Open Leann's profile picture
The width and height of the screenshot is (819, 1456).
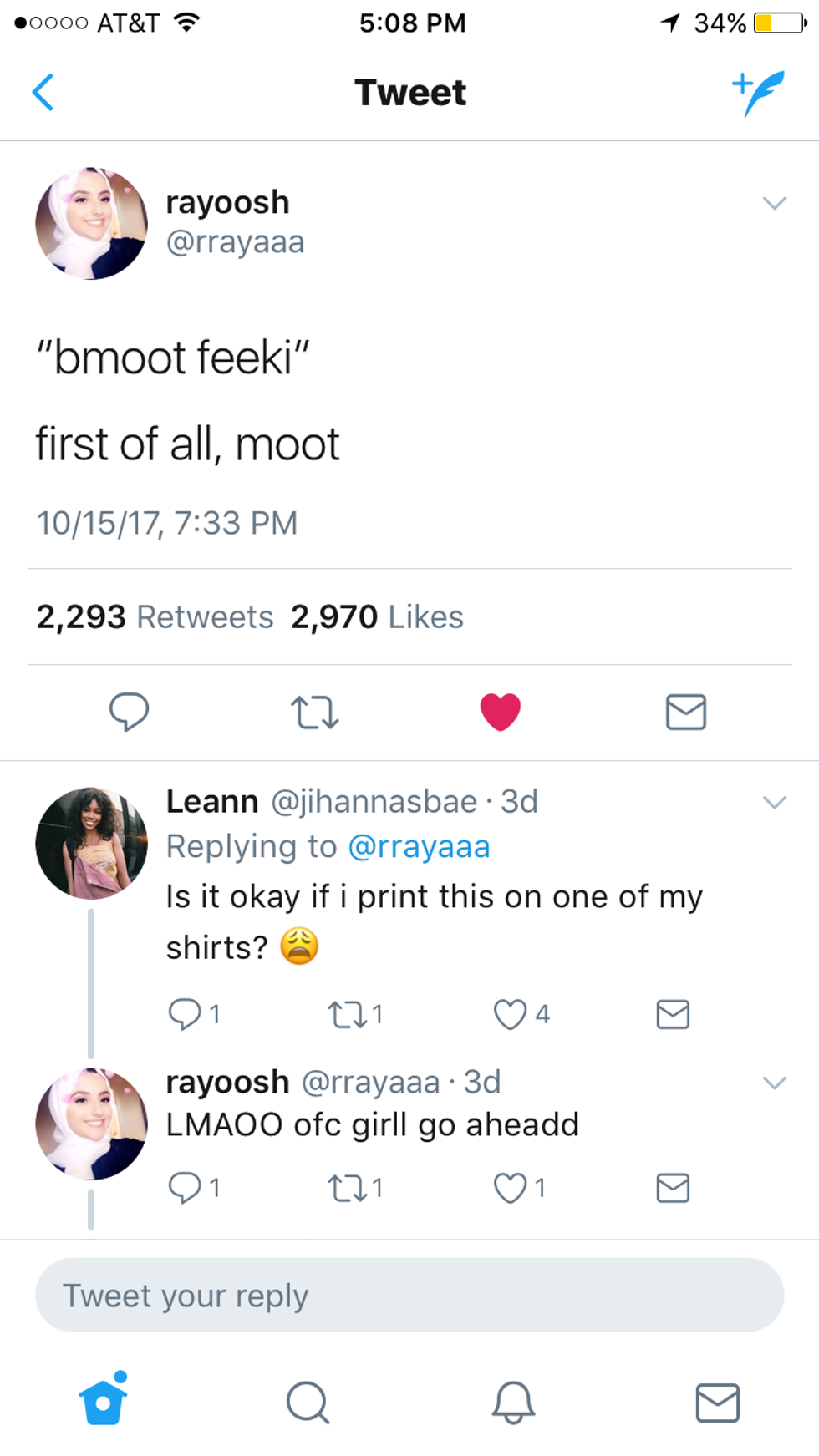[91, 843]
